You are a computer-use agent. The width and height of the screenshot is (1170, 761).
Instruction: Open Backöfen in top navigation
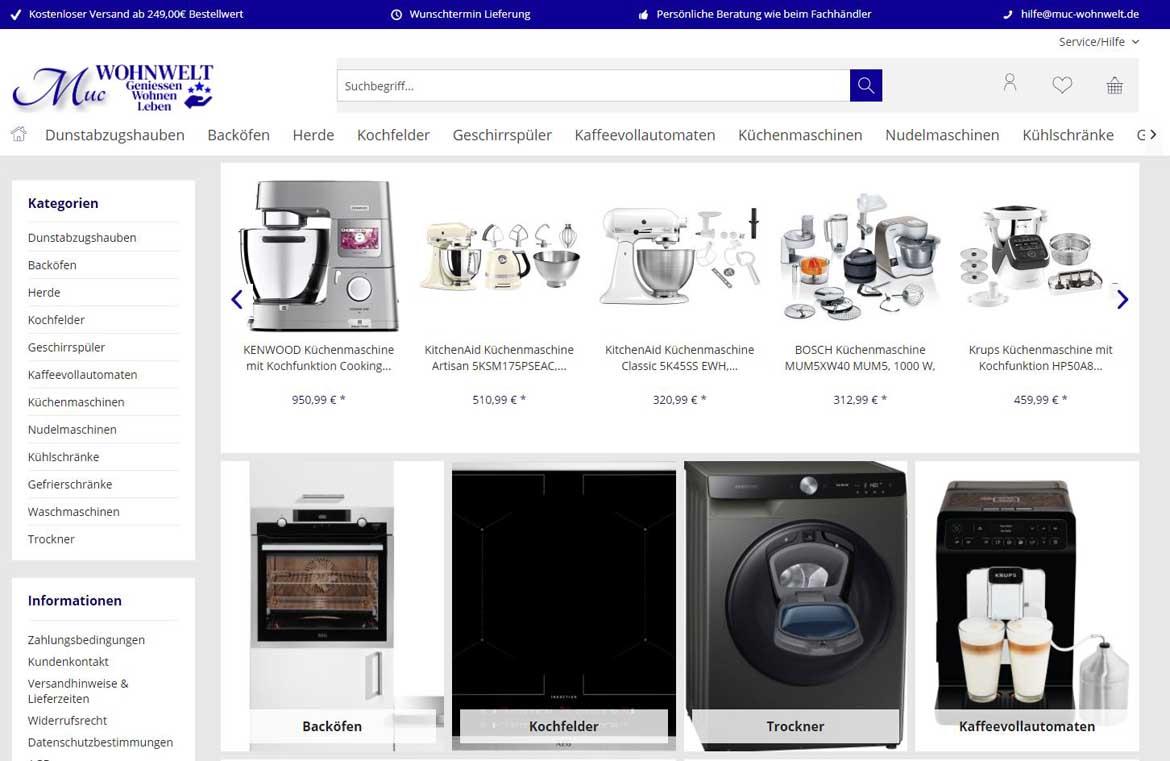point(239,135)
